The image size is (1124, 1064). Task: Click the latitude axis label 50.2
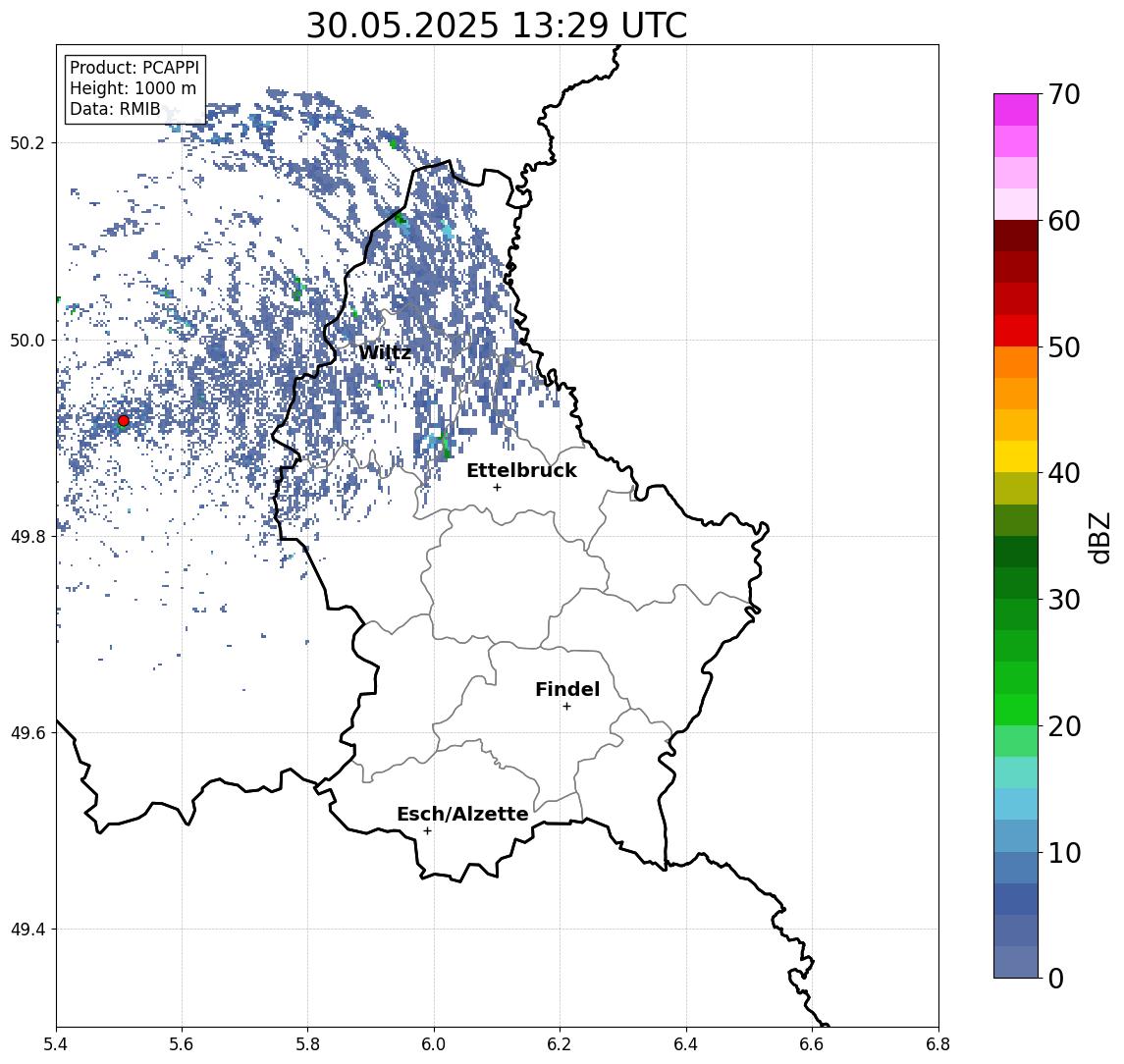27,142
